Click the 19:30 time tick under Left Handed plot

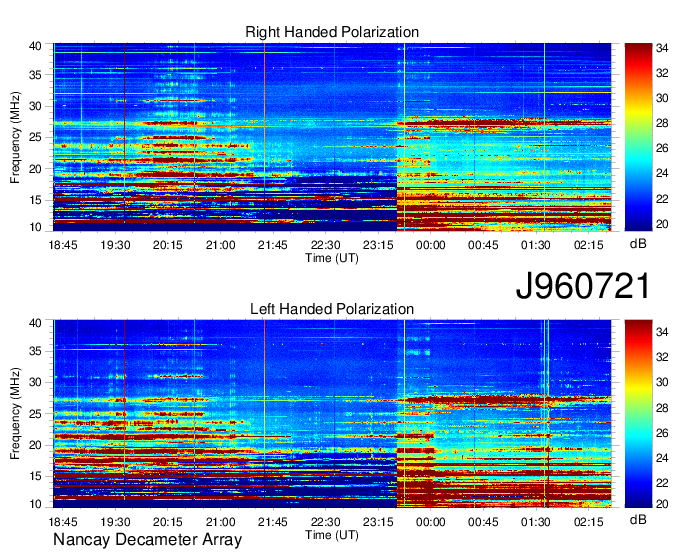(x=115, y=522)
